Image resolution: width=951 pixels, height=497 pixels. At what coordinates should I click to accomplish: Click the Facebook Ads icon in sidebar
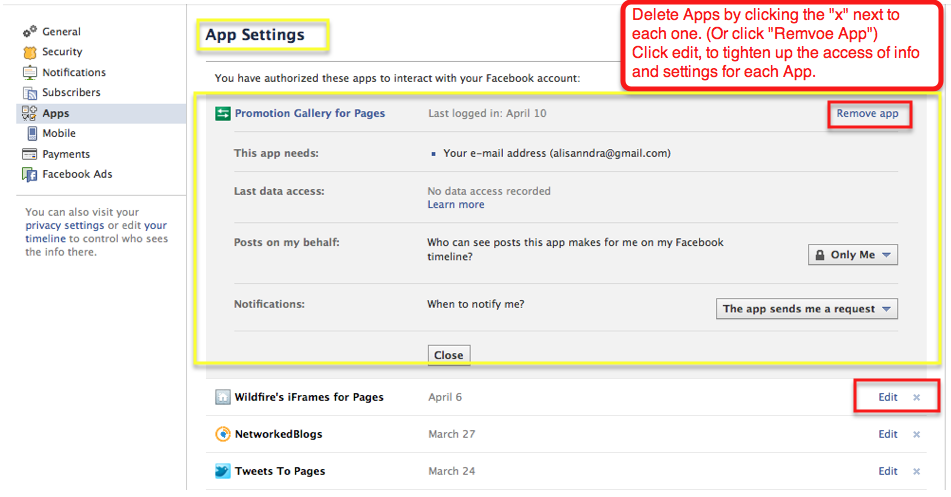29,175
